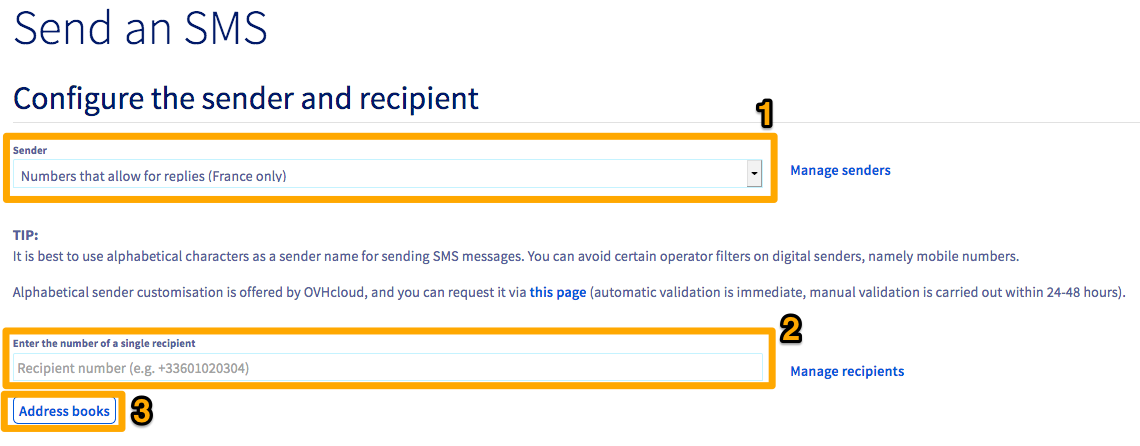Click the number 2 annotation marker

[791, 327]
